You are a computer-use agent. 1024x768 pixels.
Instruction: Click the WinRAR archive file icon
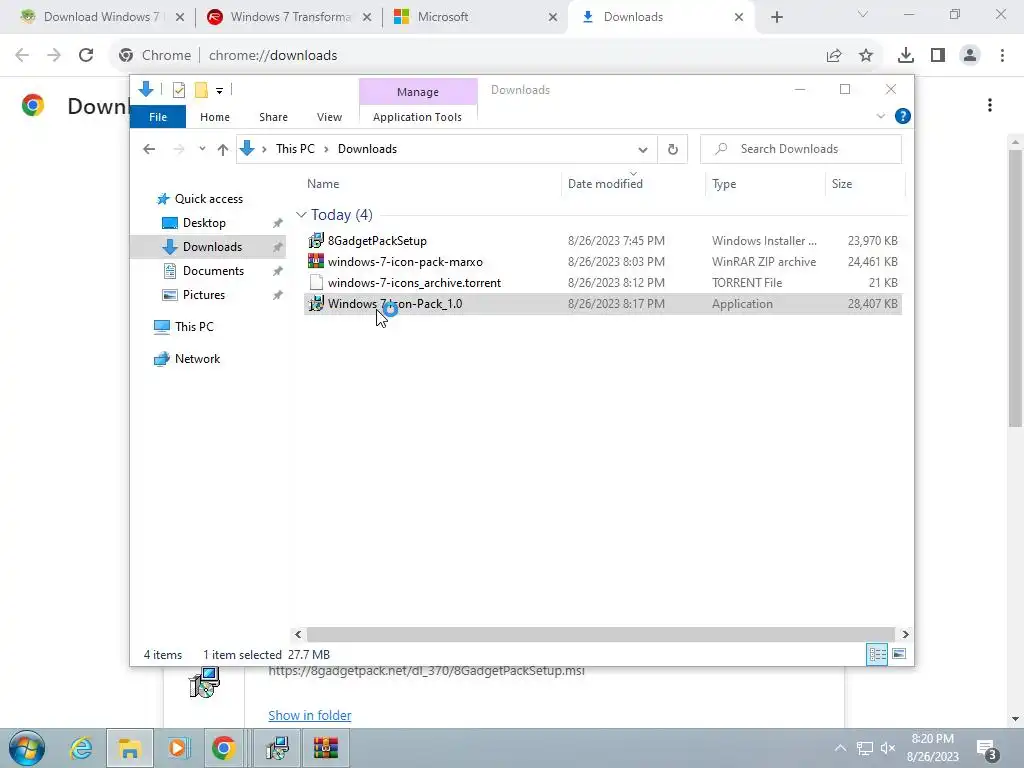316,261
